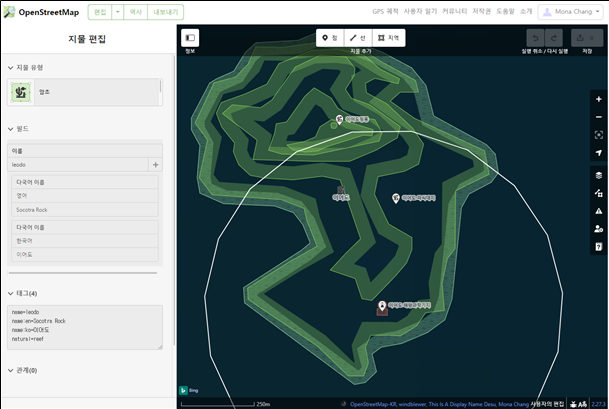Click the name field containing Ieodo
The width and height of the screenshot is (609, 409).
78,165
